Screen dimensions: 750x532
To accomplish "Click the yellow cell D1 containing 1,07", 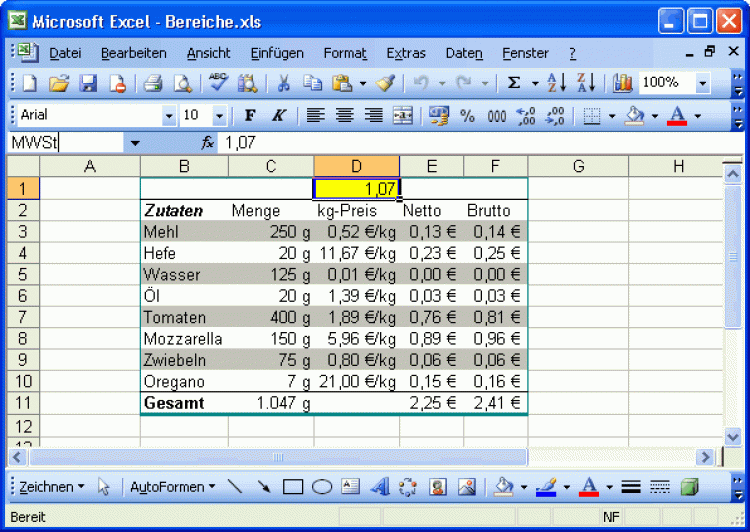I will 356,188.
